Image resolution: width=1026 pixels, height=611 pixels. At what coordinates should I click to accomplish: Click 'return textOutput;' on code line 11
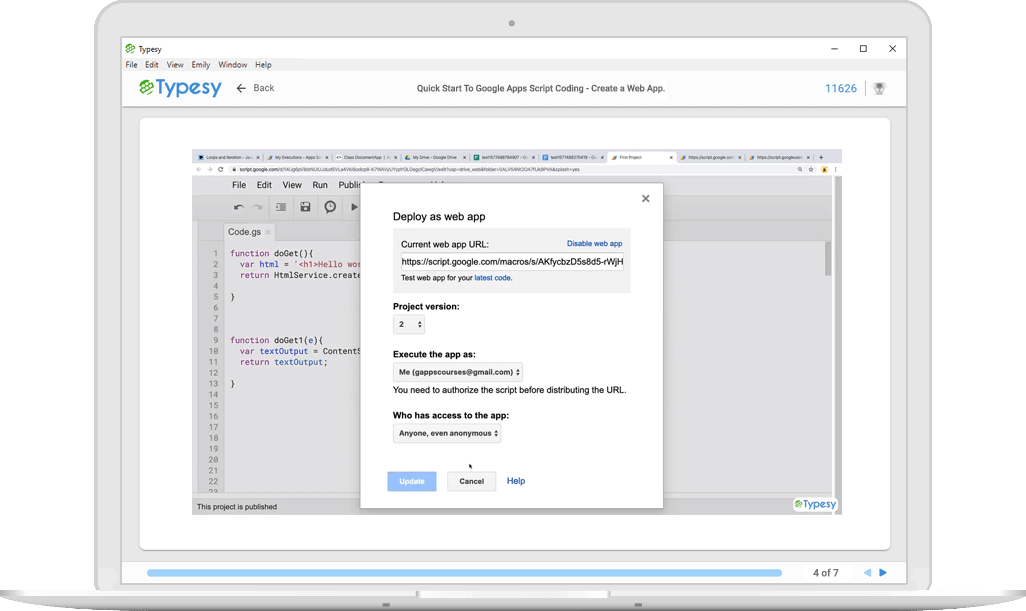283,362
